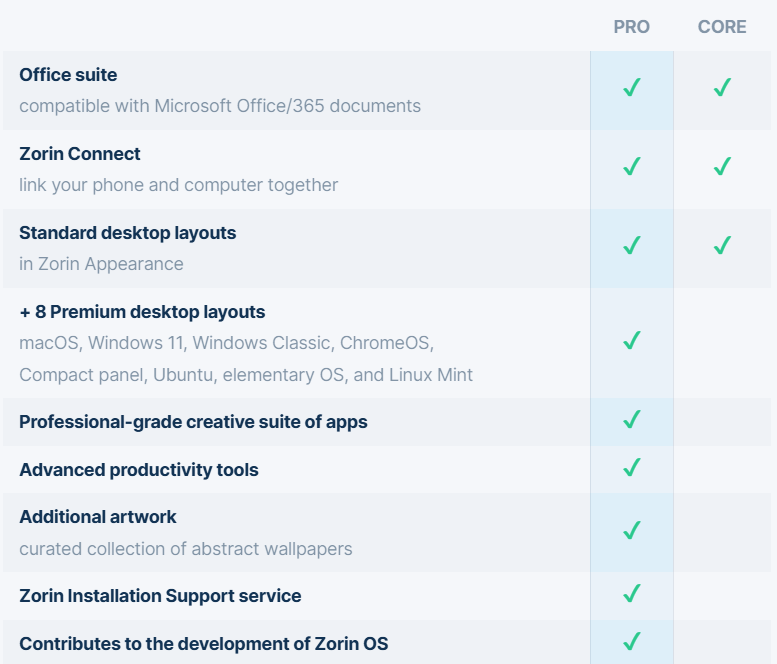
Task: Click PRO checkmark for Premium desktop layouts
Action: (x=631, y=341)
